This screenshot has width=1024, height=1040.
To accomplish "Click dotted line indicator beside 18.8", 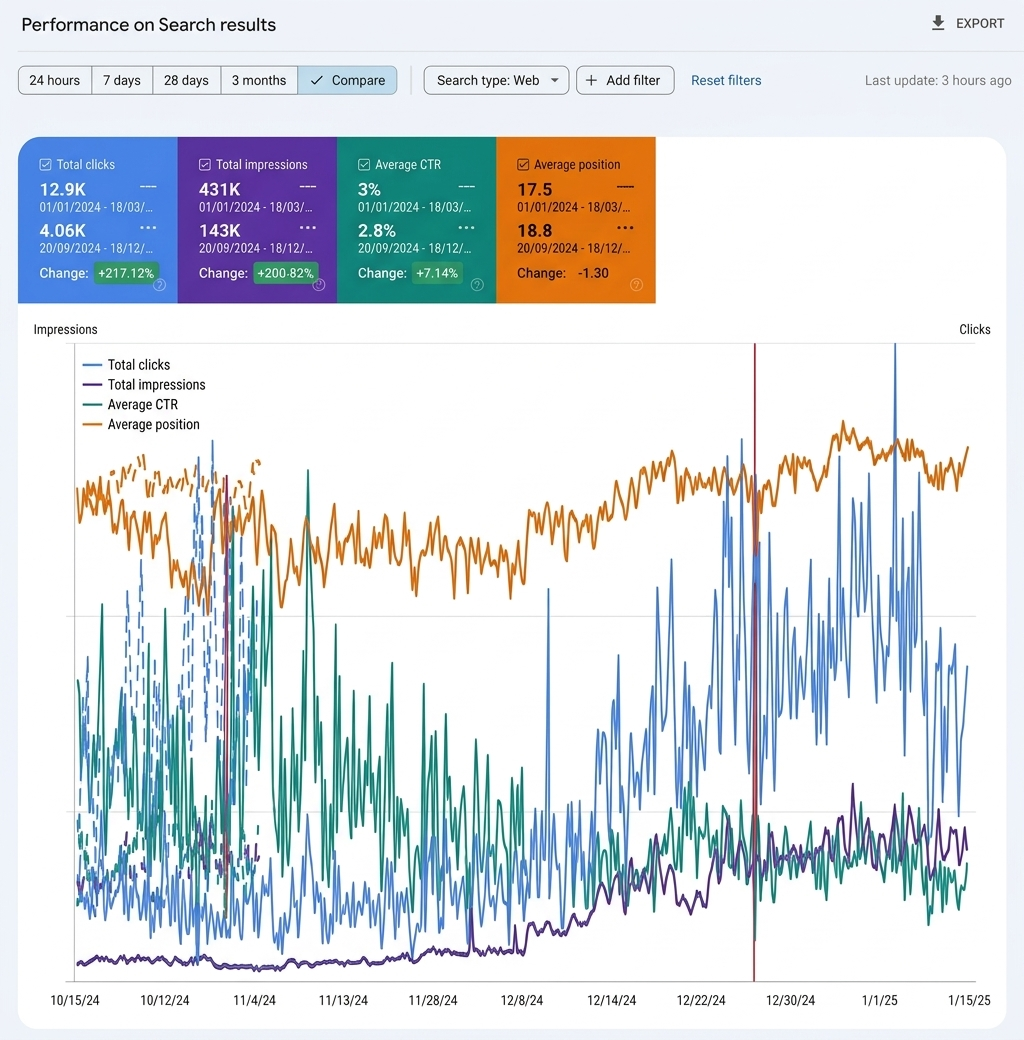I will tap(625, 228).
